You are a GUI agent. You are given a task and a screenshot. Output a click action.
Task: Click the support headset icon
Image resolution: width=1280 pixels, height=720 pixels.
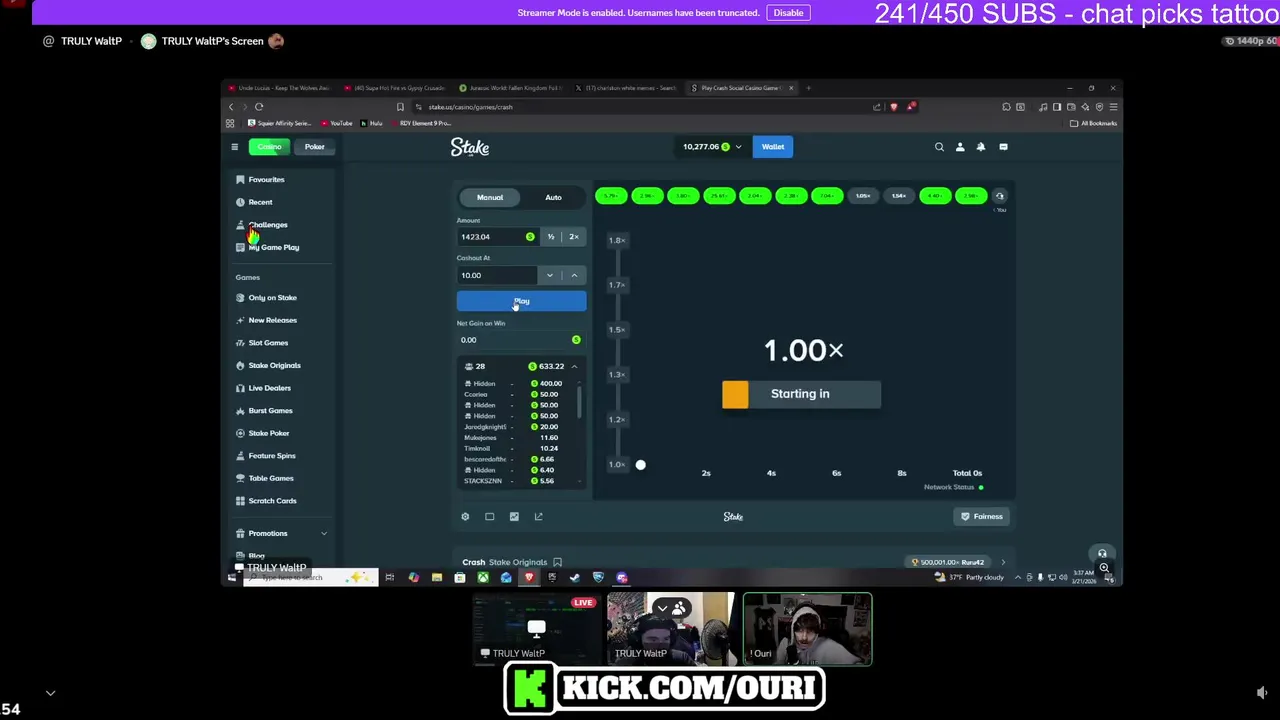[x=1102, y=553]
